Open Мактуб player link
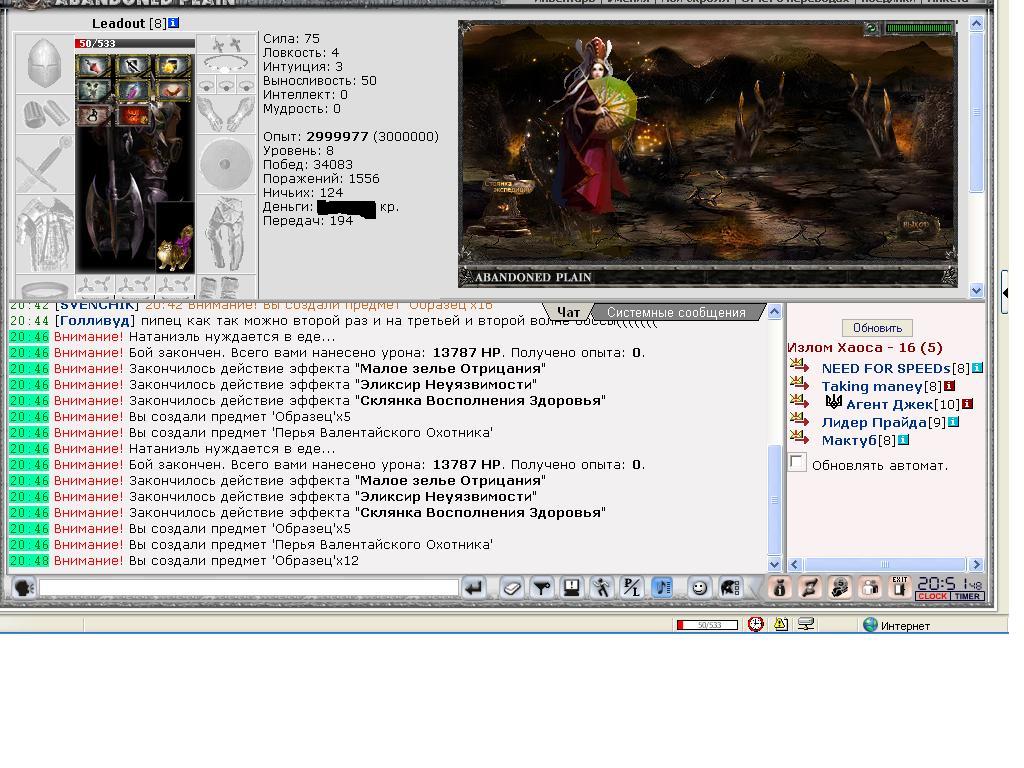Image resolution: width=1024 pixels, height=768 pixels. point(849,440)
